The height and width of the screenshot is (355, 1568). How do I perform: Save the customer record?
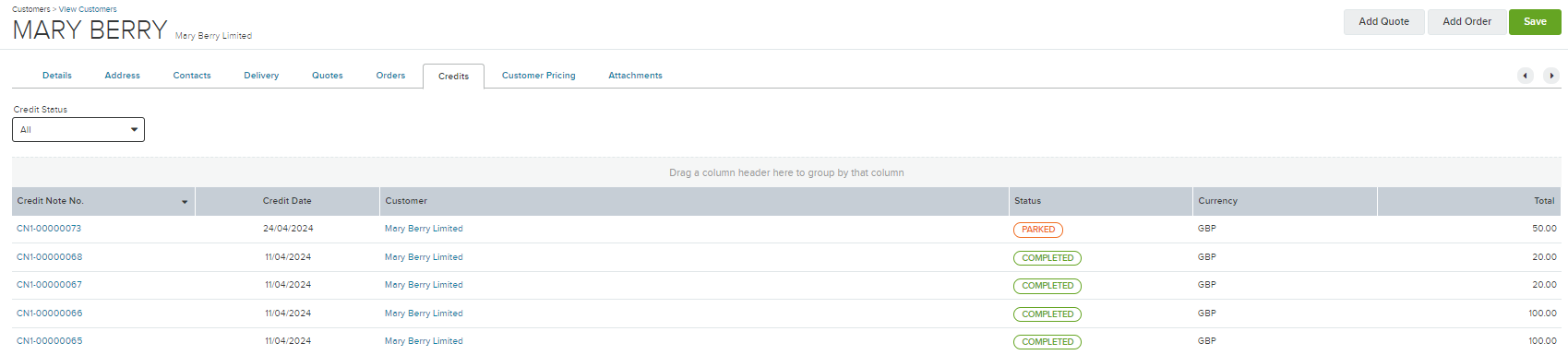tap(1535, 22)
